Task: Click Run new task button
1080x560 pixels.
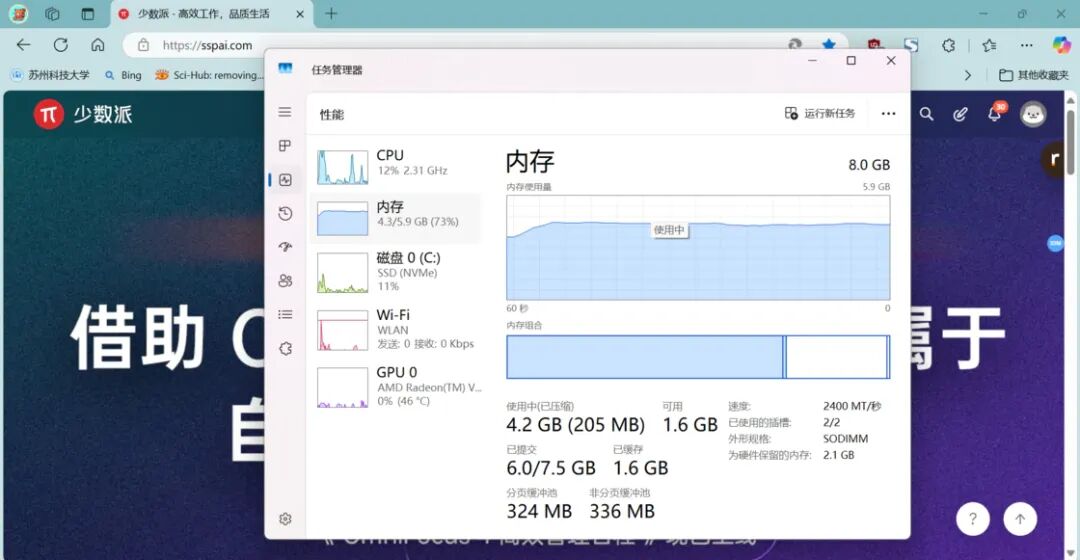Action: pyautogui.click(x=820, y=113)
